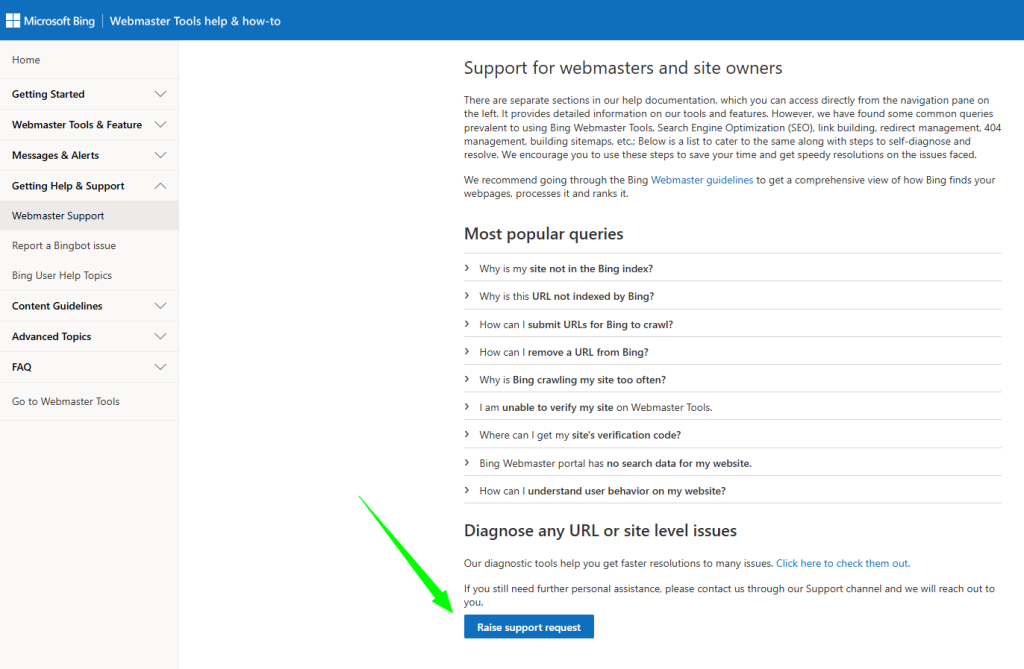
Task: Expand the Webmaster Tools & Feature section
Action: (160, 125)
